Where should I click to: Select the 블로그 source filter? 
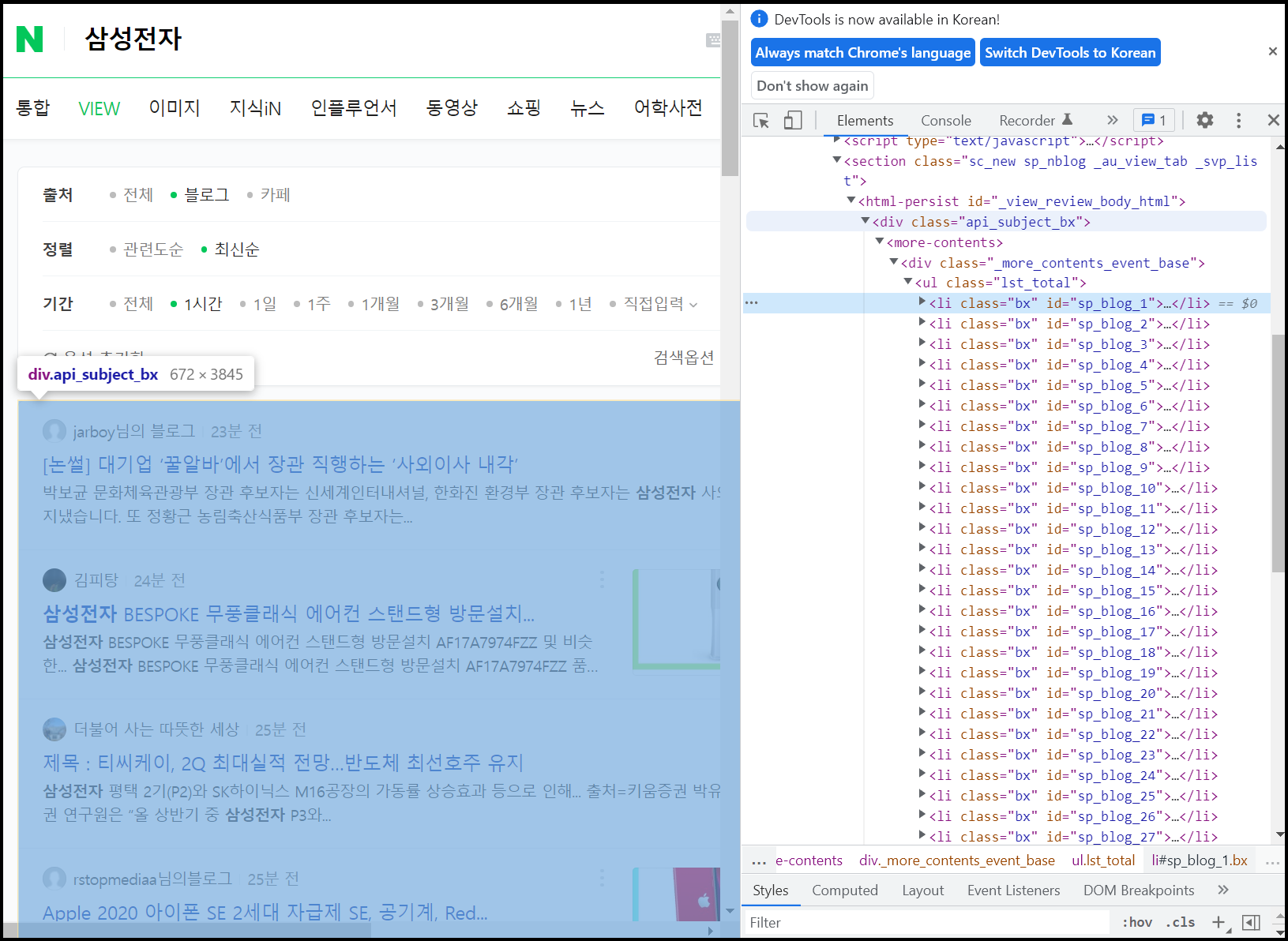pyautogui.click(x=199, y=194)
